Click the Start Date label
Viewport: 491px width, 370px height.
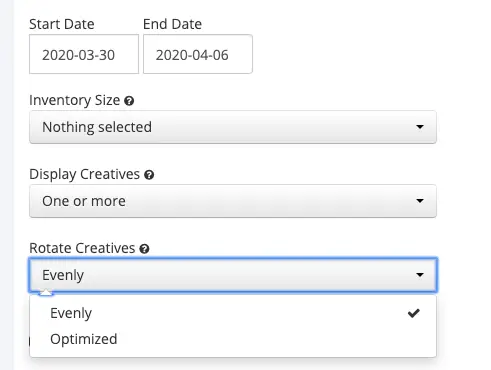pos(62,24)
